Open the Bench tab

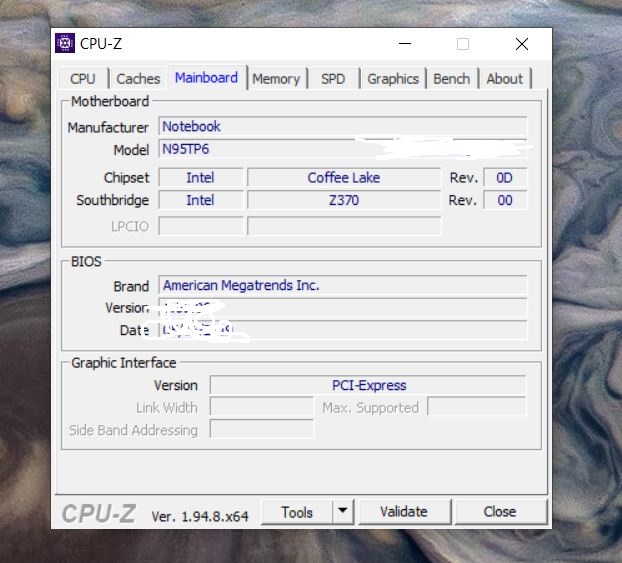(452, 79)
